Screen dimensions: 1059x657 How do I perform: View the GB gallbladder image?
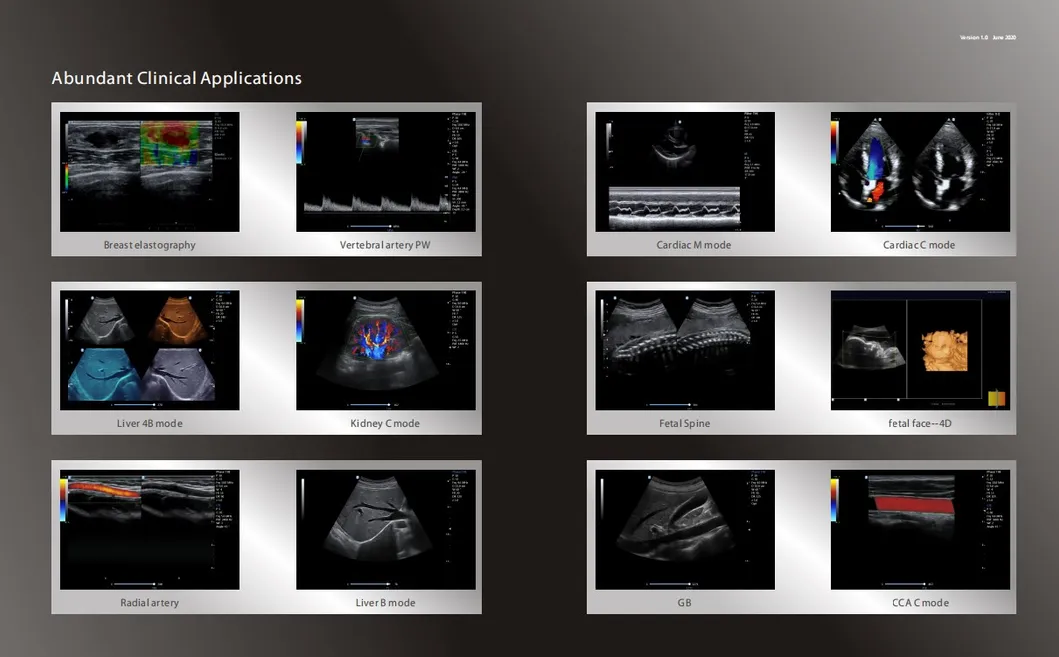683,528
